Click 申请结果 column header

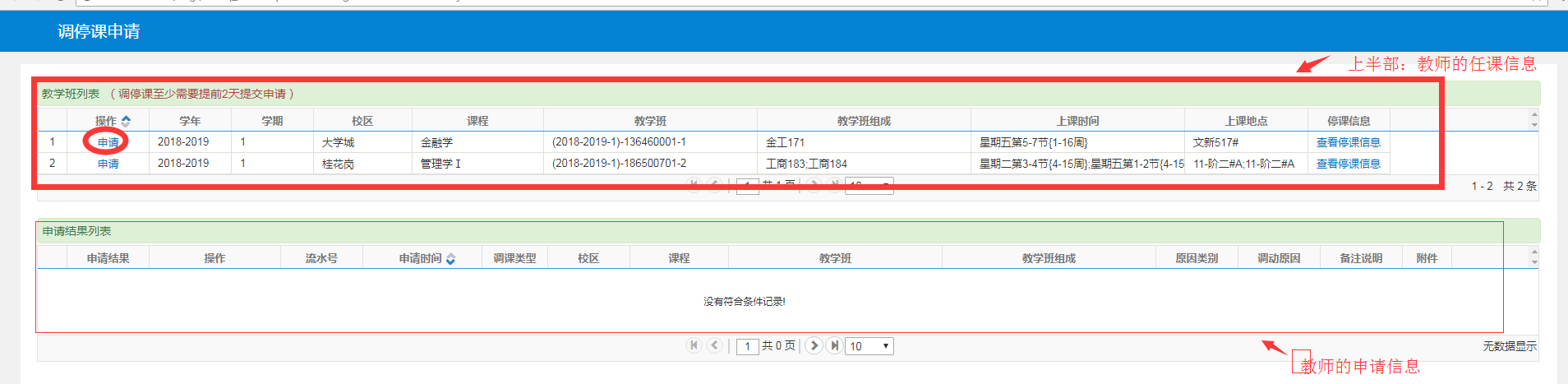coord(108,258)
